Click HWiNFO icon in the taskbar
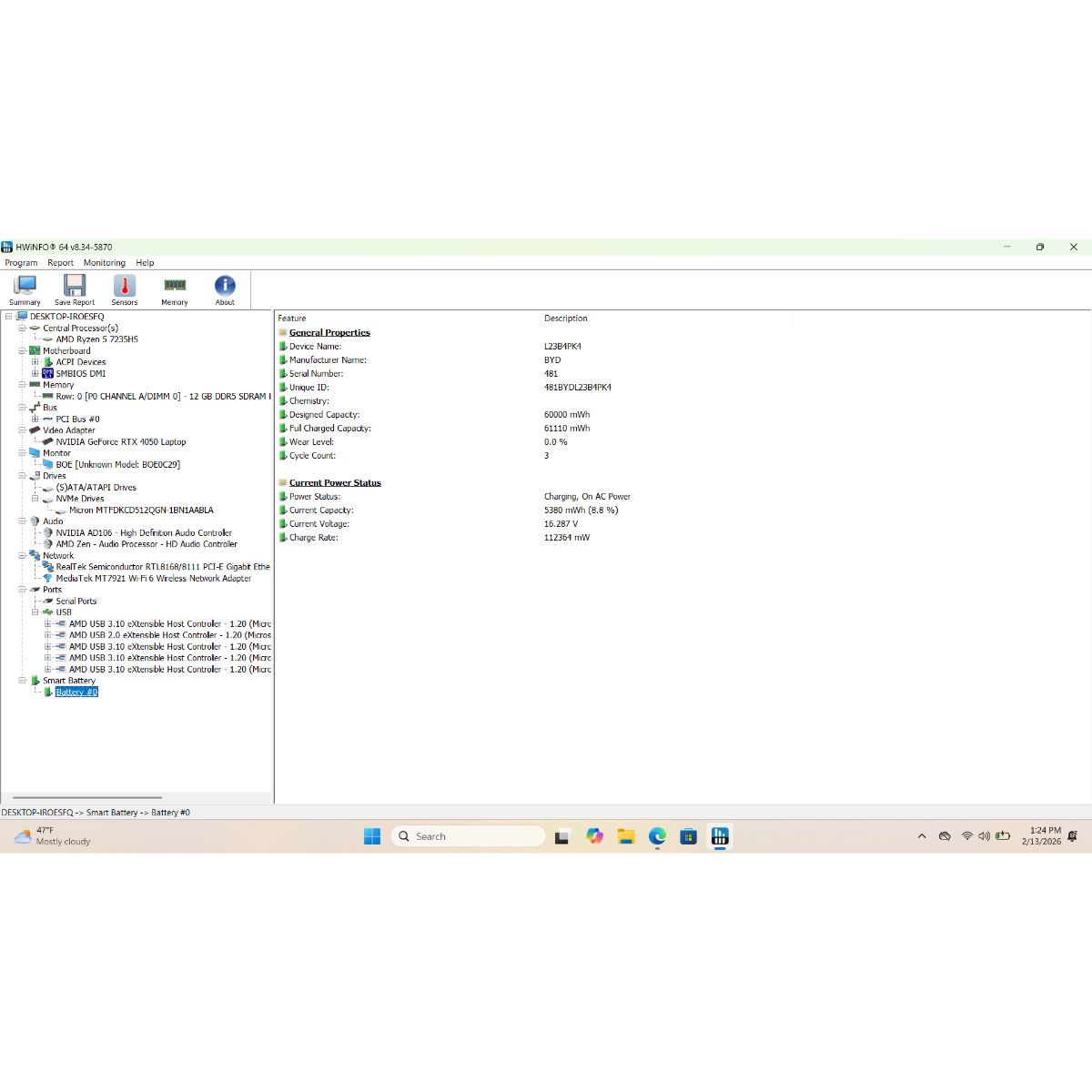The height and width of the screenshot is (1092, 1092). point(720,836)
